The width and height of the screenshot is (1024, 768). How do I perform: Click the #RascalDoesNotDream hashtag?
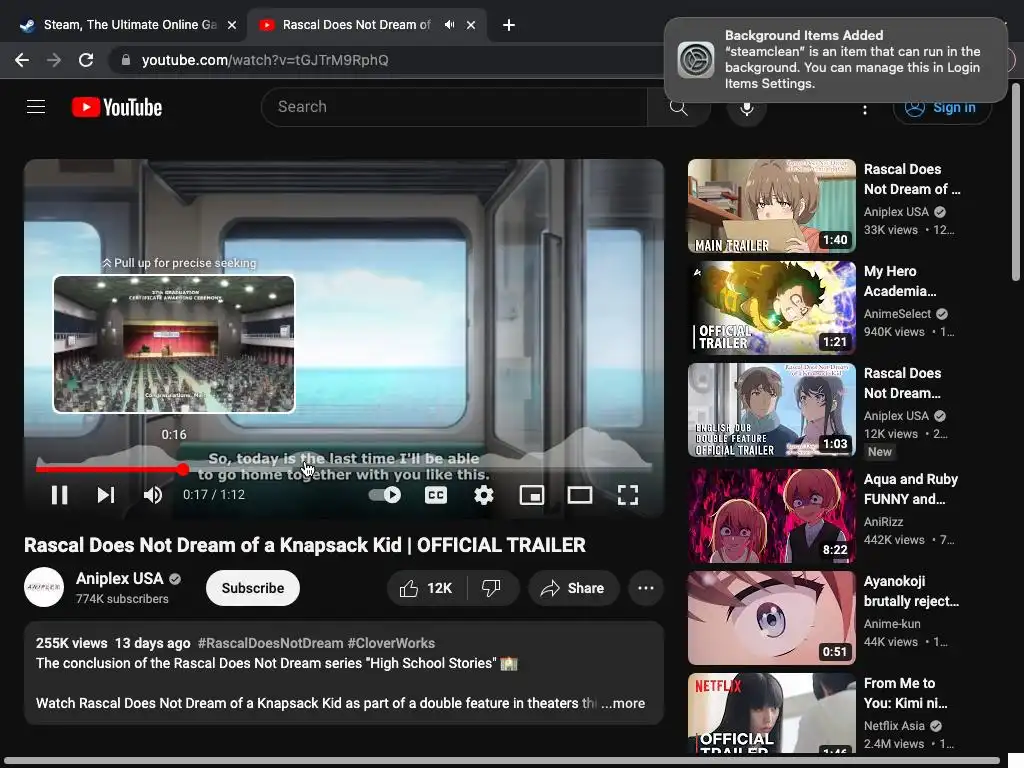click(x=270, y=643)
